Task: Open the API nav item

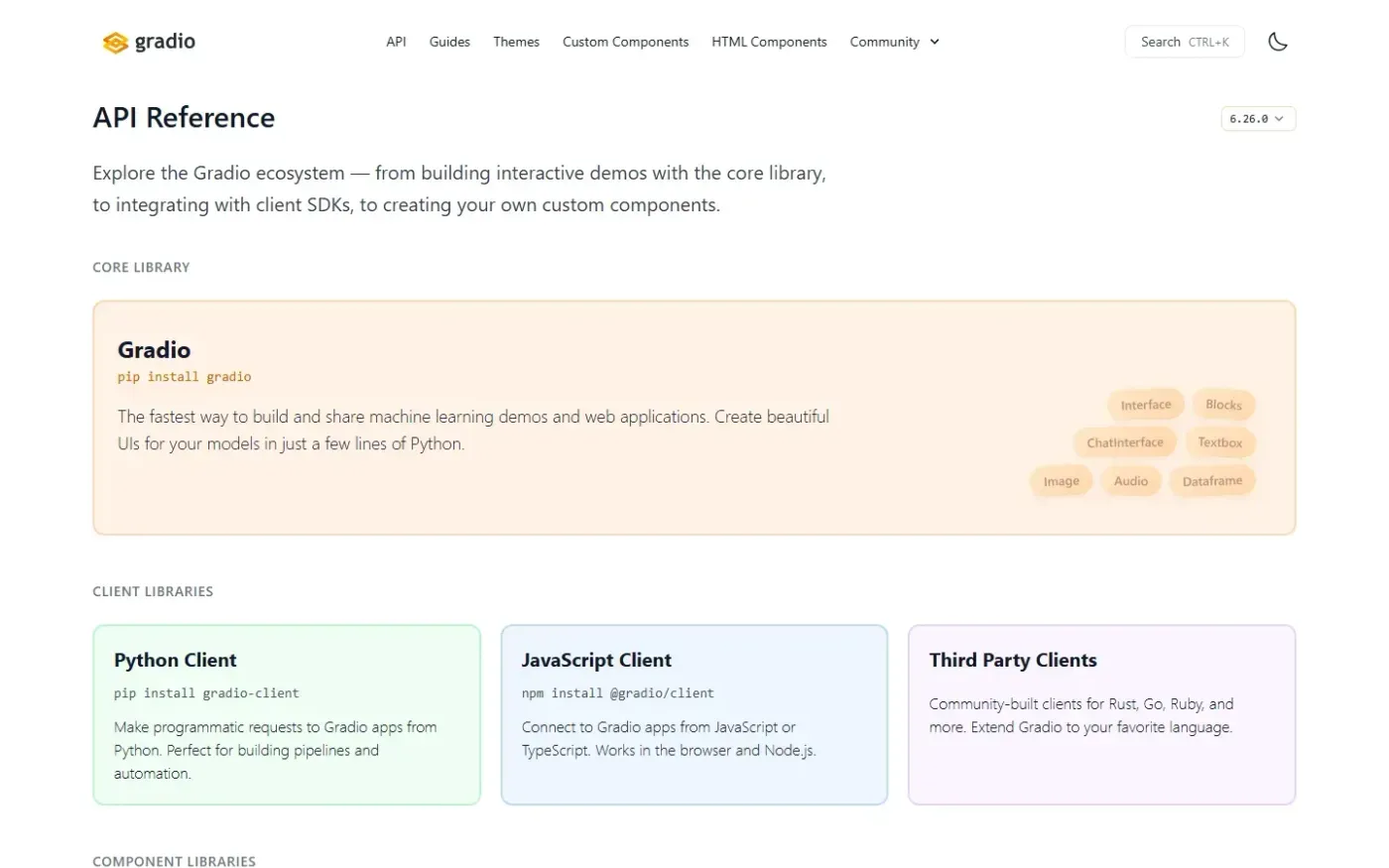Action: click(396, 42)
